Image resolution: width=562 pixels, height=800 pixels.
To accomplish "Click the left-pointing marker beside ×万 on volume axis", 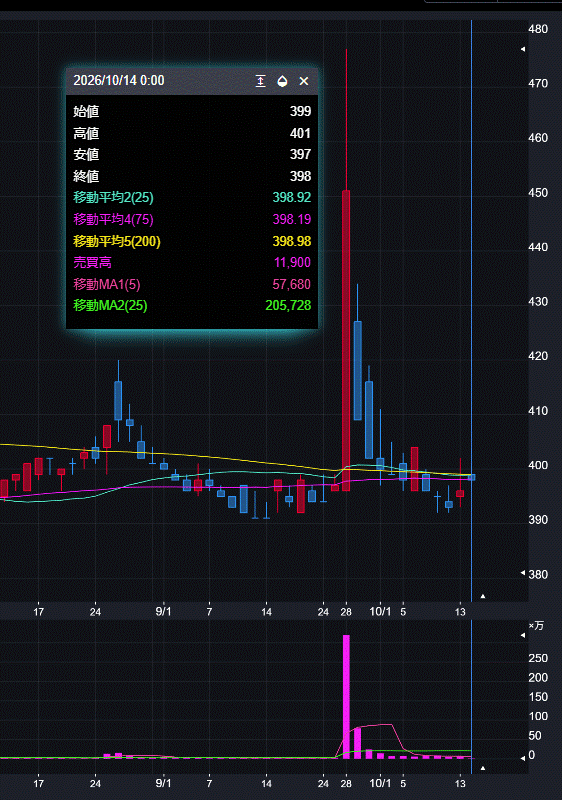I will pos(523,635).
